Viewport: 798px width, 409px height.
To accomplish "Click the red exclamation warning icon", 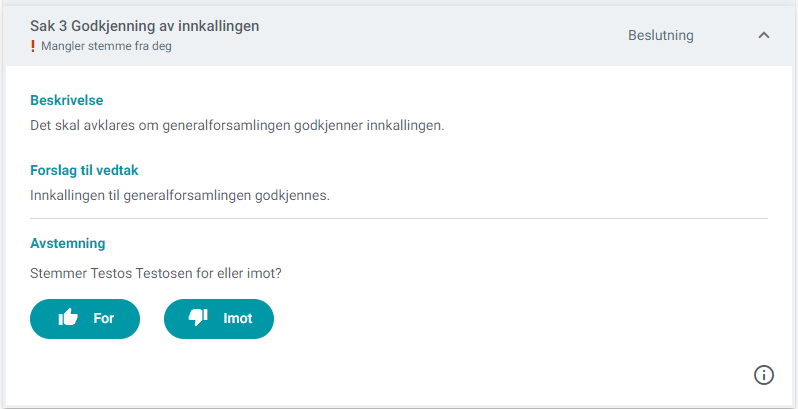I will coord(33,46).
